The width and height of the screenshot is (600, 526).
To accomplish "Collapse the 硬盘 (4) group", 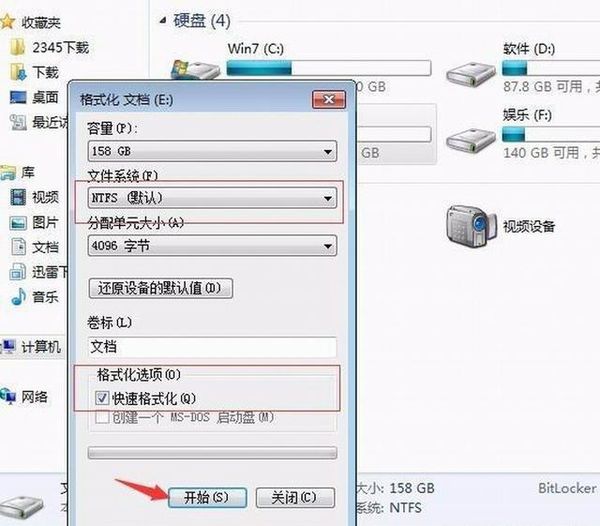I will click(163, 20).
